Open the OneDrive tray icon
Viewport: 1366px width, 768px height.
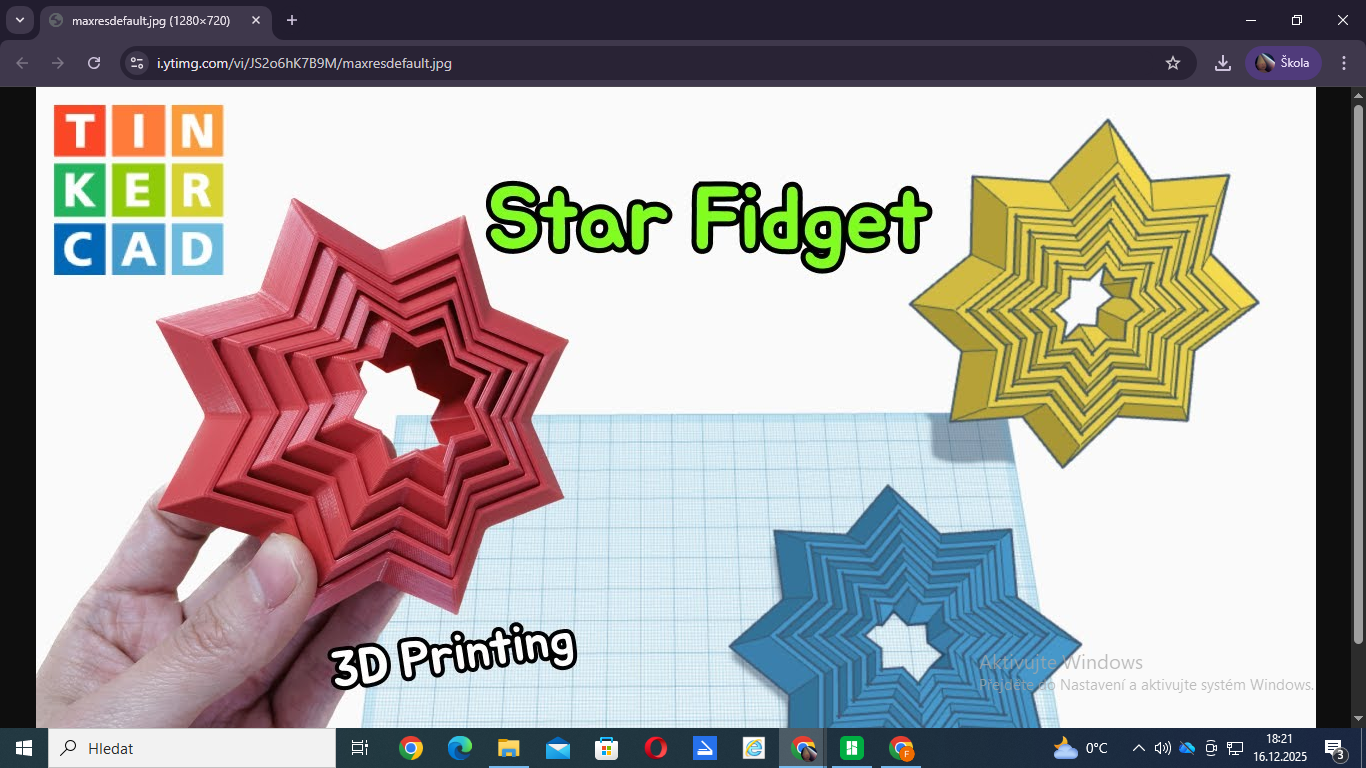coord(1187,748)
